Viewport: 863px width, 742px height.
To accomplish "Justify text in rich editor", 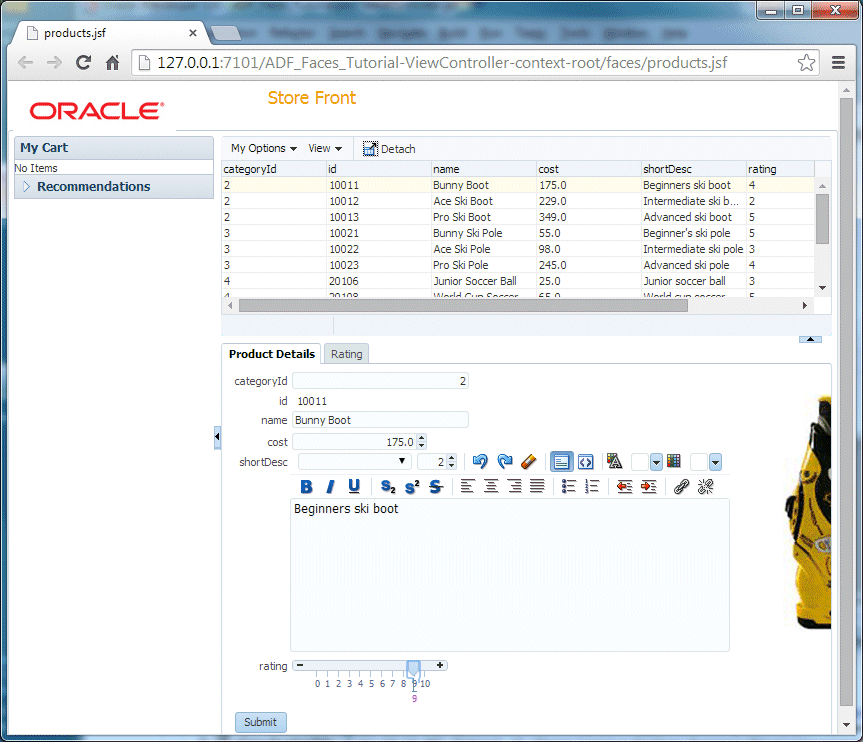I will 537,486.
